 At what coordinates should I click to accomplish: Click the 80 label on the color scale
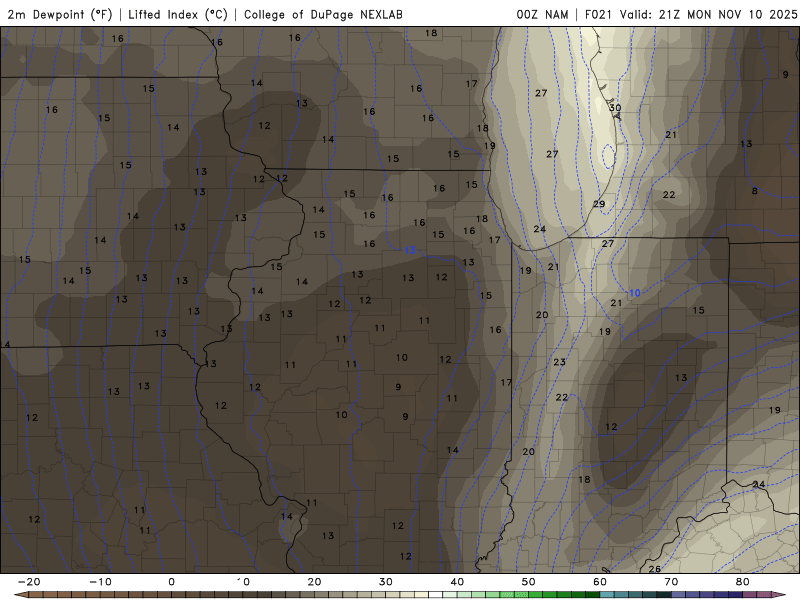tap(743, 582)
